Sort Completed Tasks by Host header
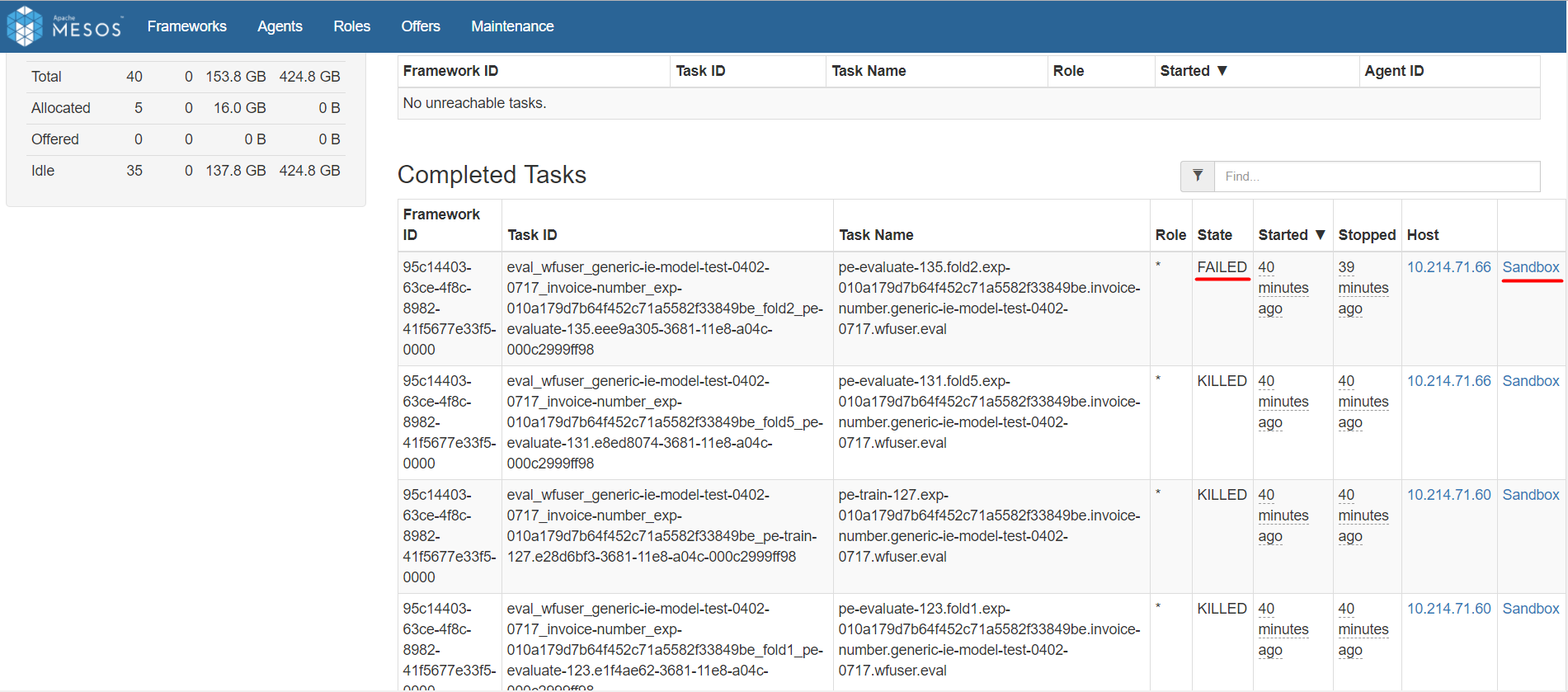 tap(1423, 235)
